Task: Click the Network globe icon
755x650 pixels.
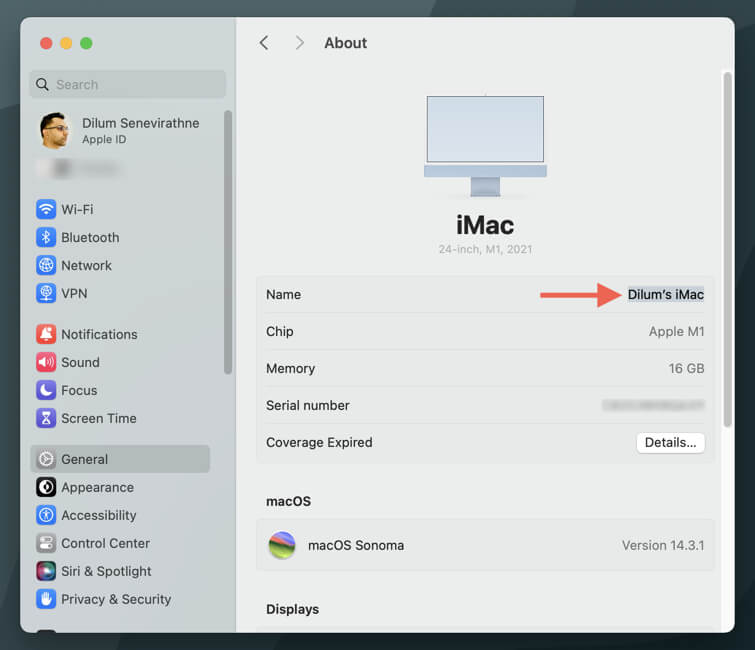Action: coord(46,265)
